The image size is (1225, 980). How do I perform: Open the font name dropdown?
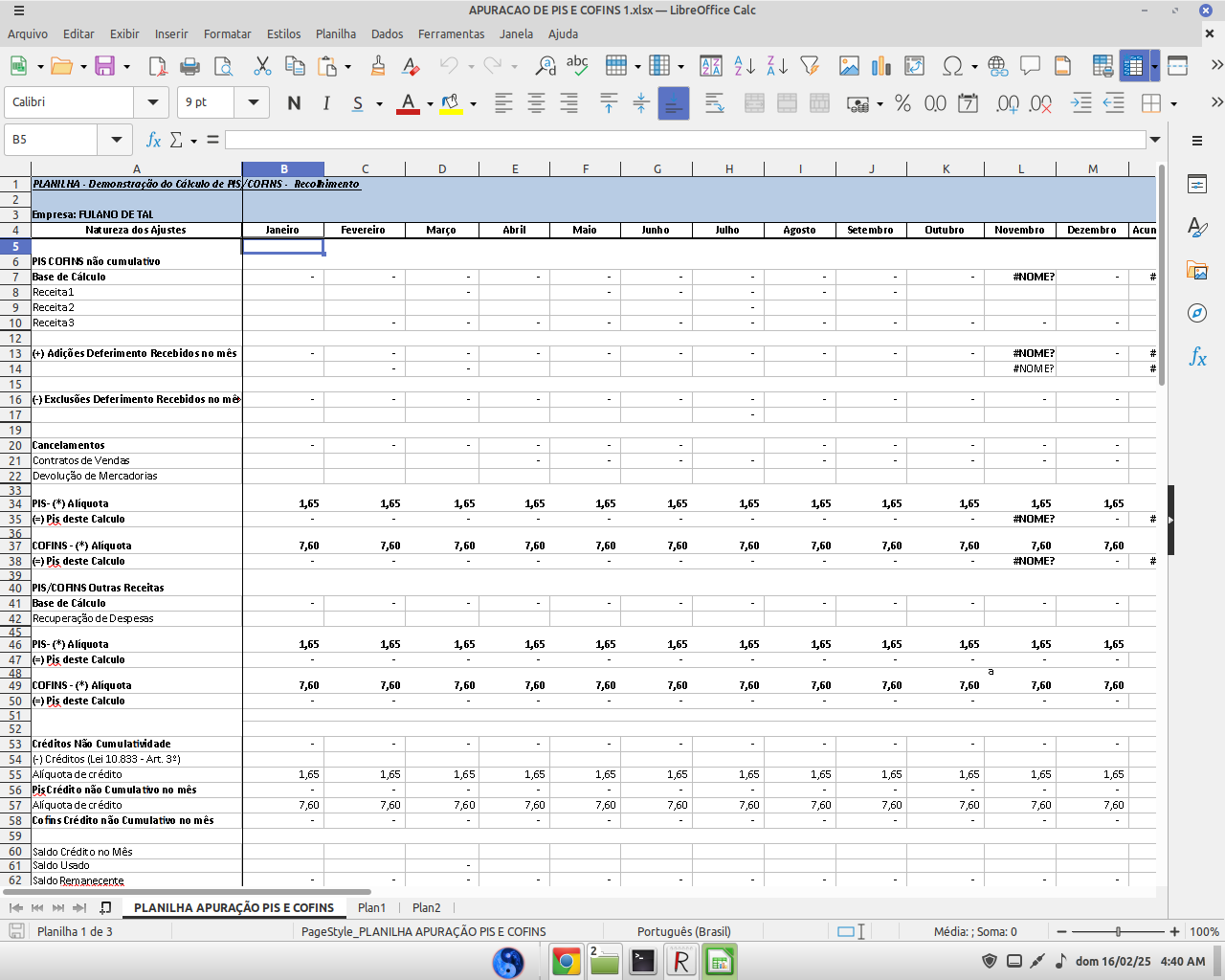click(x=152, y=102)
